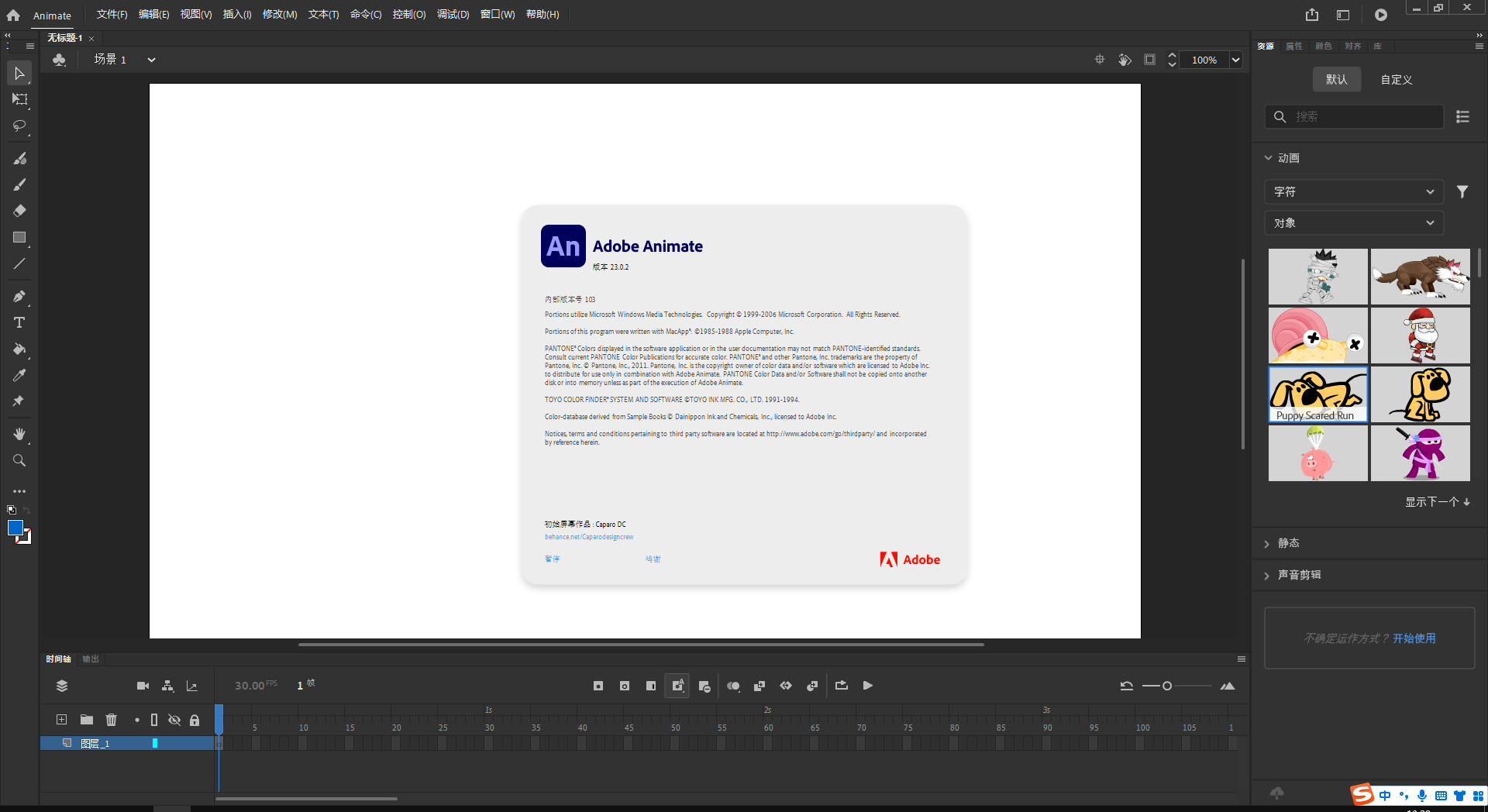Select the Lasso tool
Viewport: 1488px width, 812px height.
coord(19,126)
